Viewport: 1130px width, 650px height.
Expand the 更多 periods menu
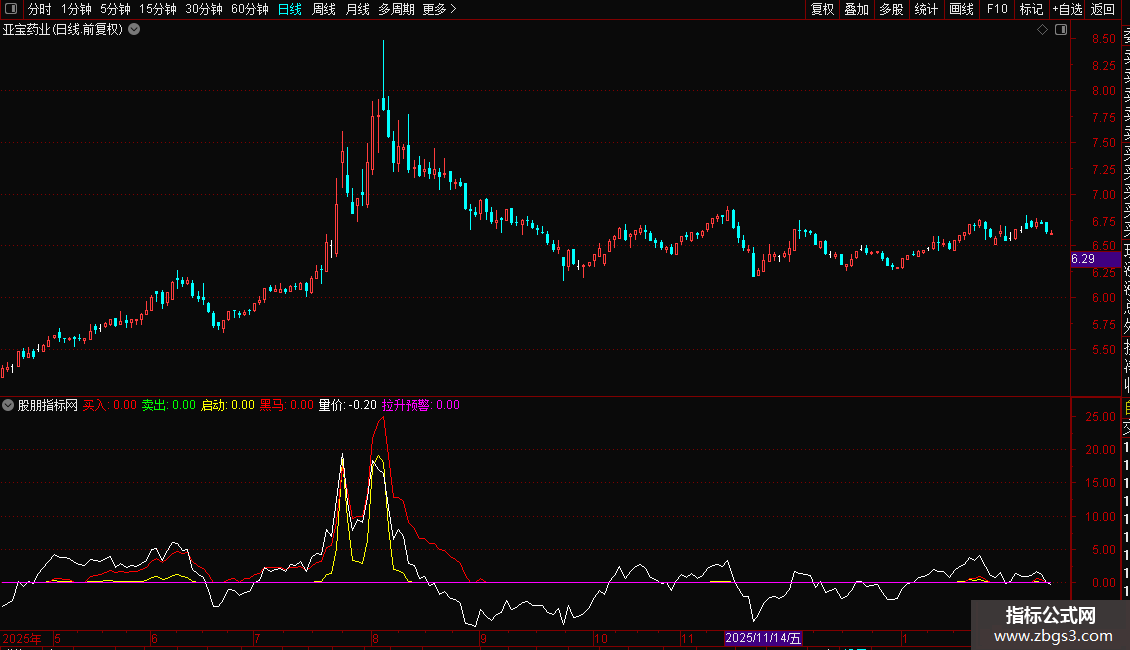point(440,9)
